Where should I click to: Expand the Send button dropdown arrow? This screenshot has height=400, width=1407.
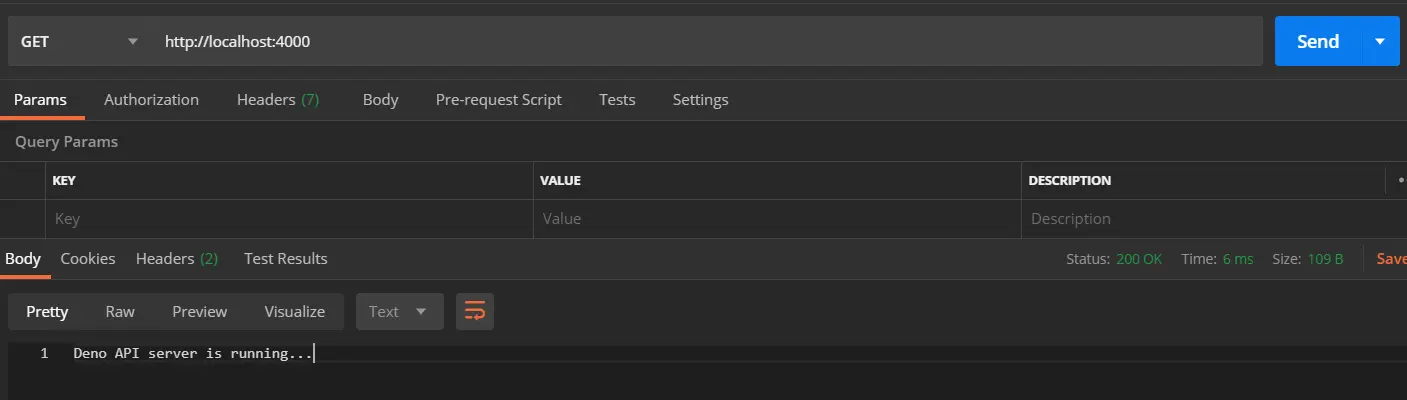[x=1380, y=42]
